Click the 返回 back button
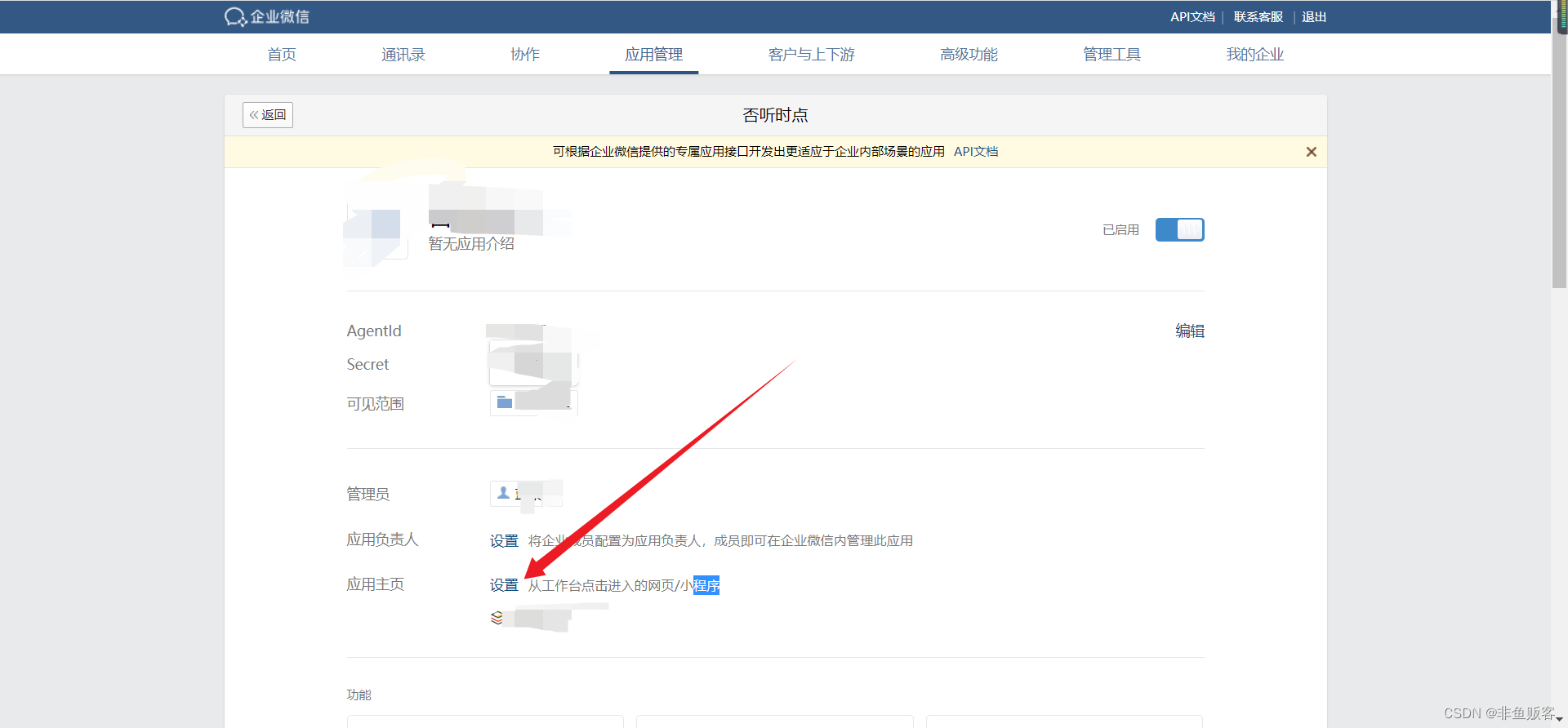Image resolution: width=1568 pixels, height=728 pixels. point(268,115)
